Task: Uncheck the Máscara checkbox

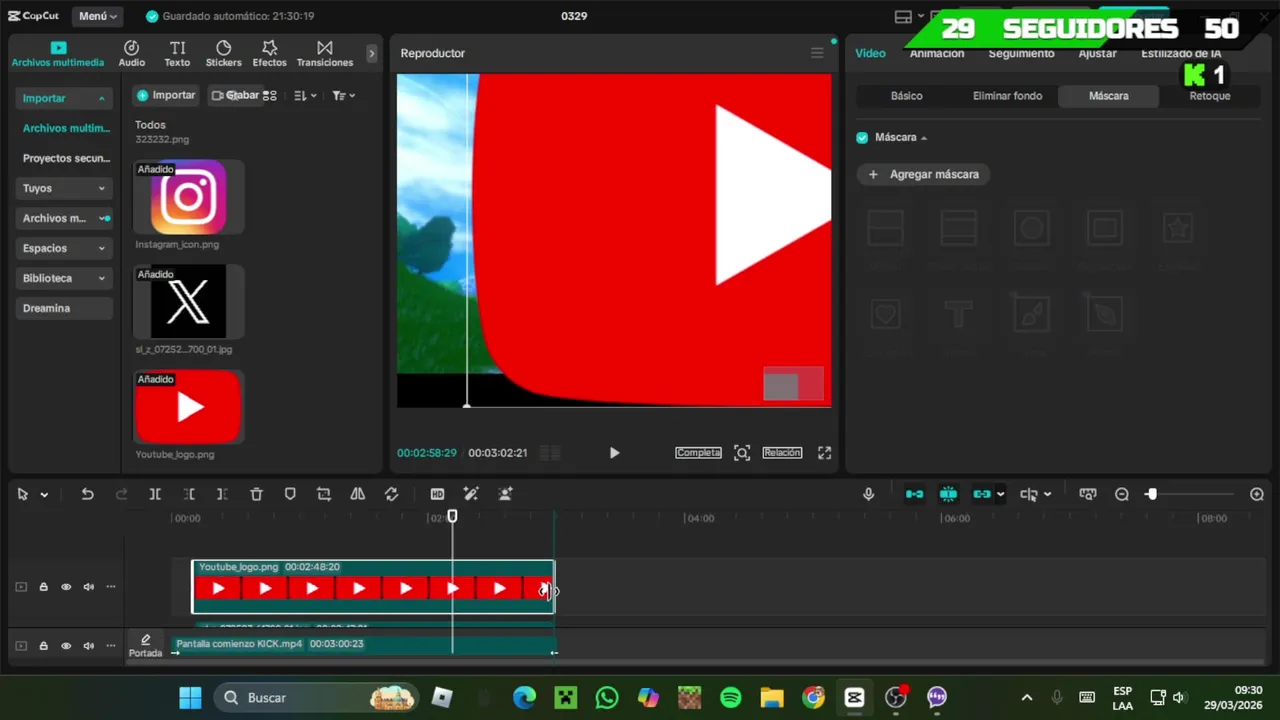Action: click(x=862, y=138)
